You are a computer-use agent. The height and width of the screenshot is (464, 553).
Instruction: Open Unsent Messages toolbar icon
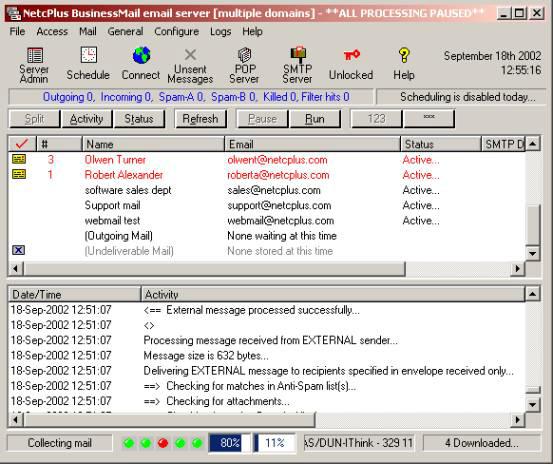coord(190,55)
